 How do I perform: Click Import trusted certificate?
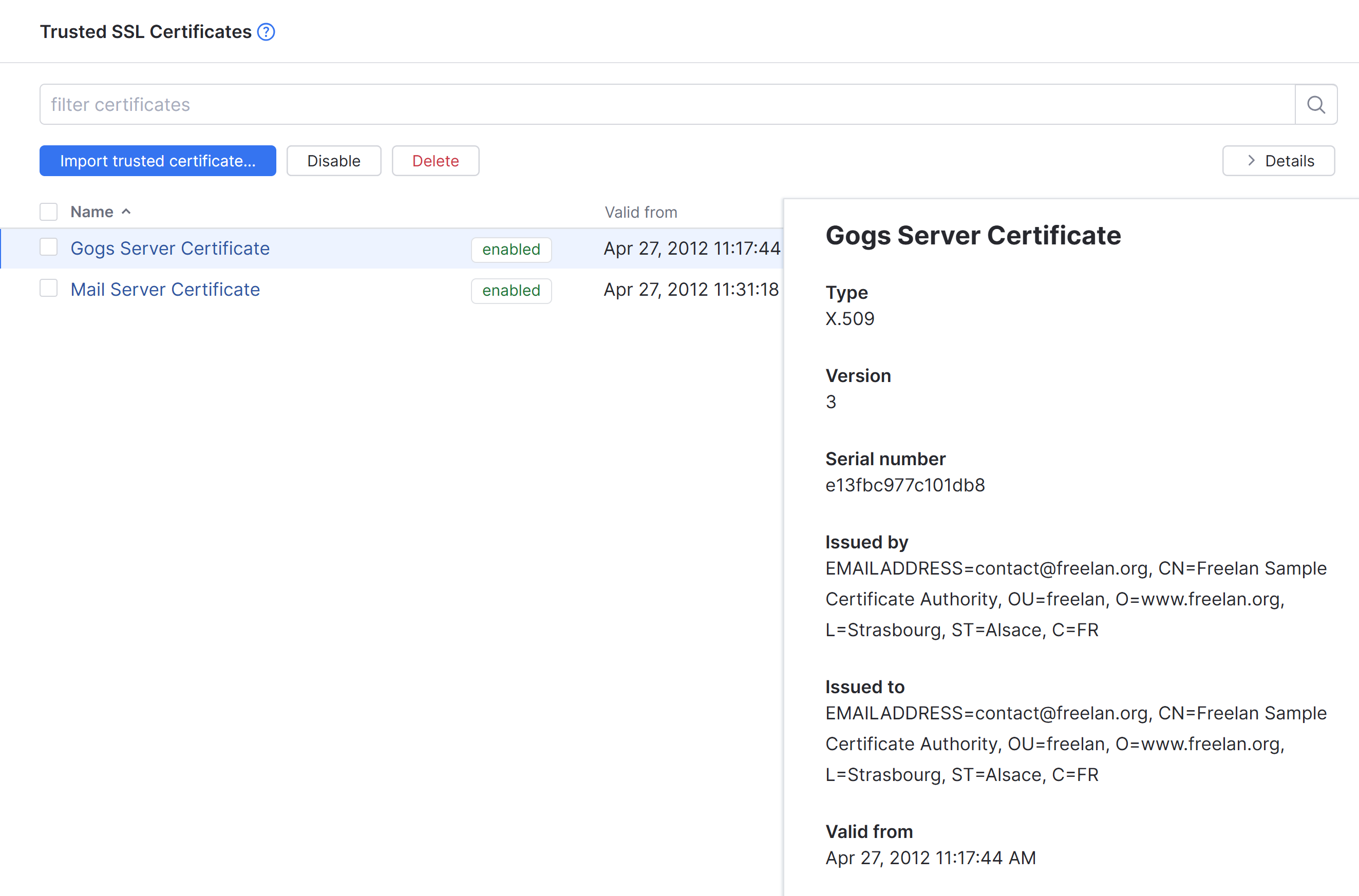tap(158, 161)
